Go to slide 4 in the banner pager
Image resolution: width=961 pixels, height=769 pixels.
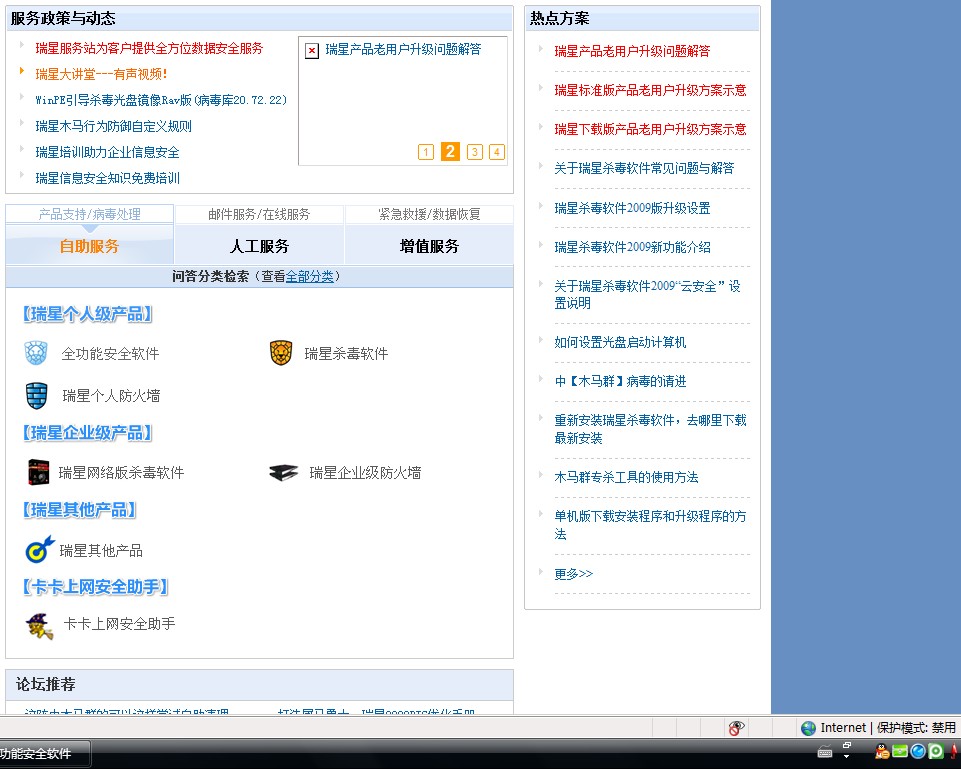[x=497, y=152]
